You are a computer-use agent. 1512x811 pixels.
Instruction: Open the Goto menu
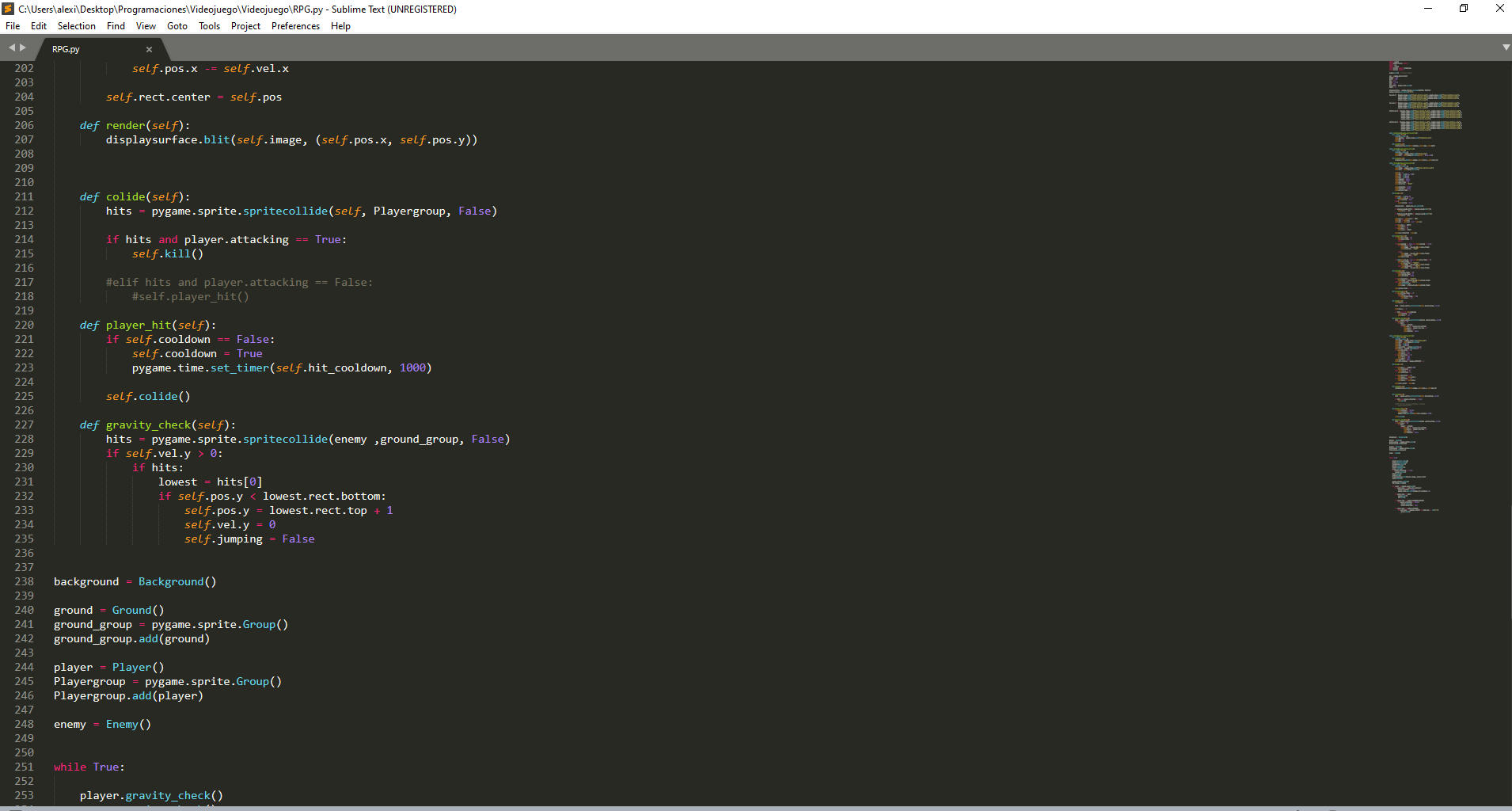[177, 25]
